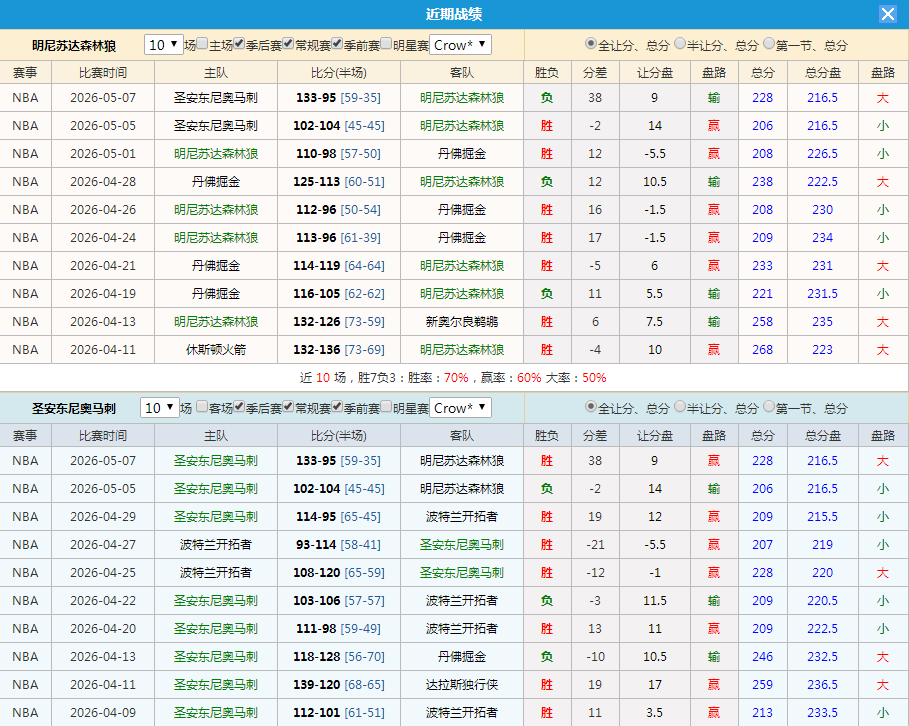This screenshot has height=726, width=909.
Task: Open the Crow* dropdown in 圣安东尼奥马刺 section
Action: coord(460,408)
